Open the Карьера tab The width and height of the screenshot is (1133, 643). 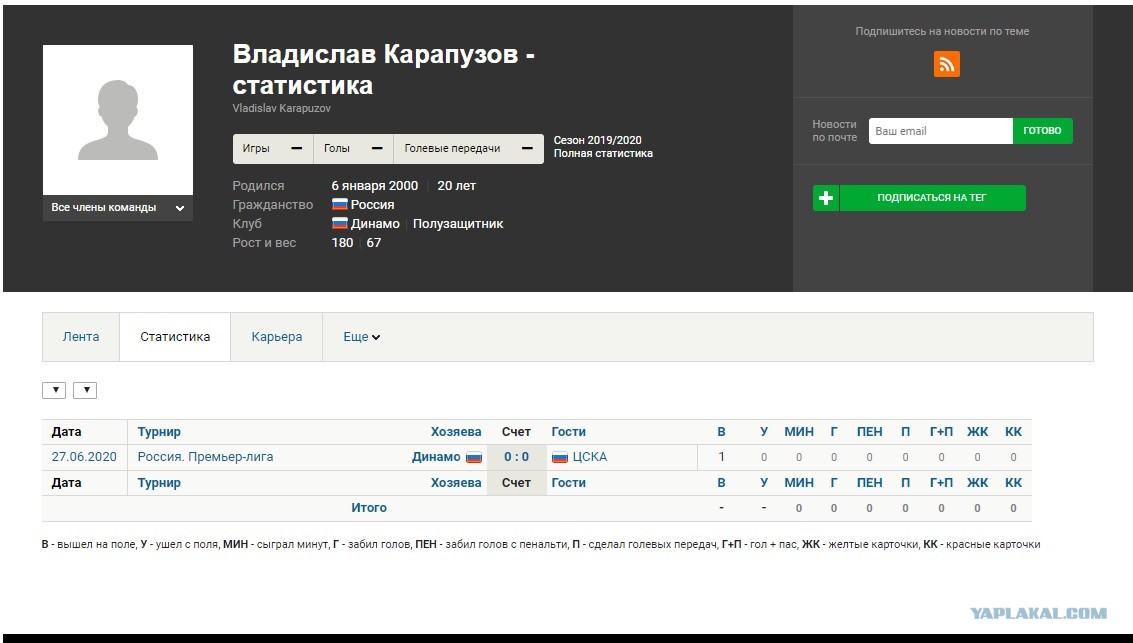(277, 337)
